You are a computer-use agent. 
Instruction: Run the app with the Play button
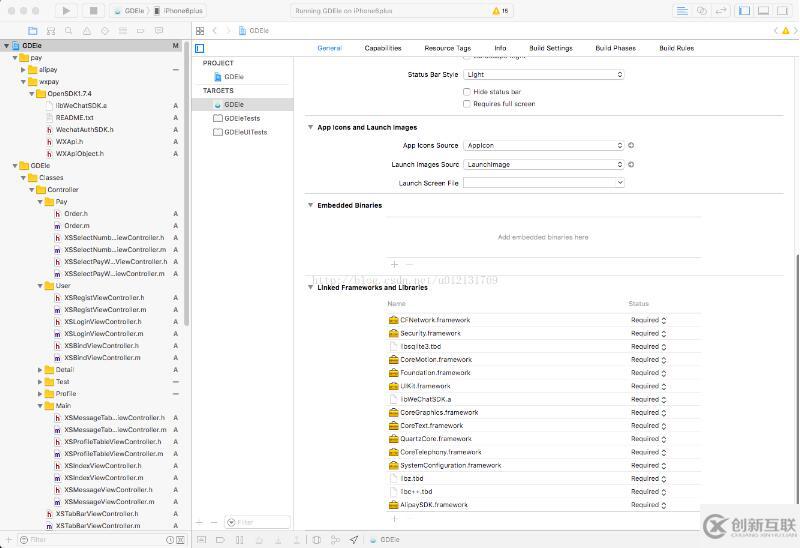tap(66, 10)
